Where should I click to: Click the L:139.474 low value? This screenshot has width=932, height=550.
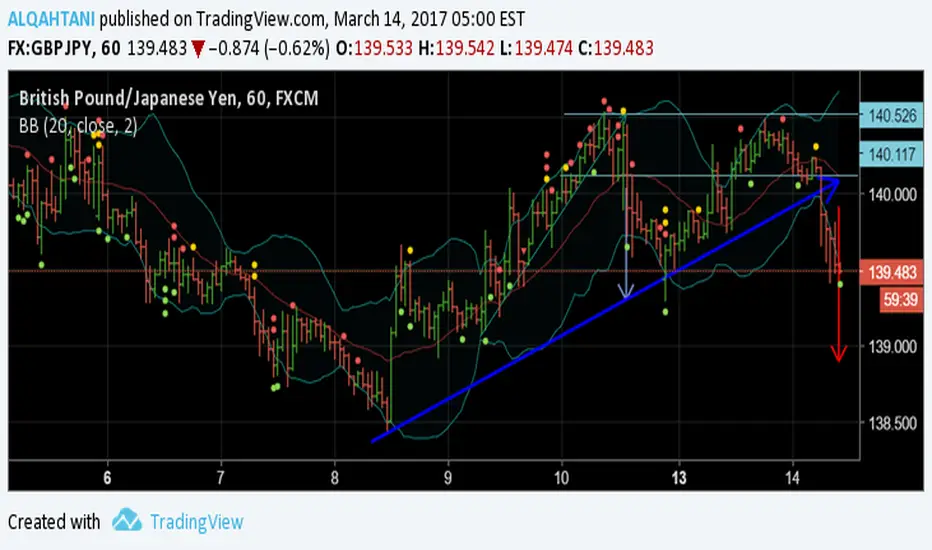536,48
